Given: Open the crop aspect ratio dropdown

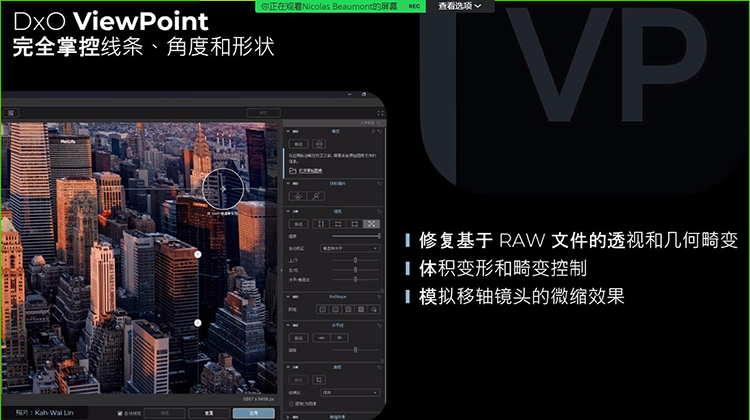Looking at the screenshot, I should coord(350,392).
